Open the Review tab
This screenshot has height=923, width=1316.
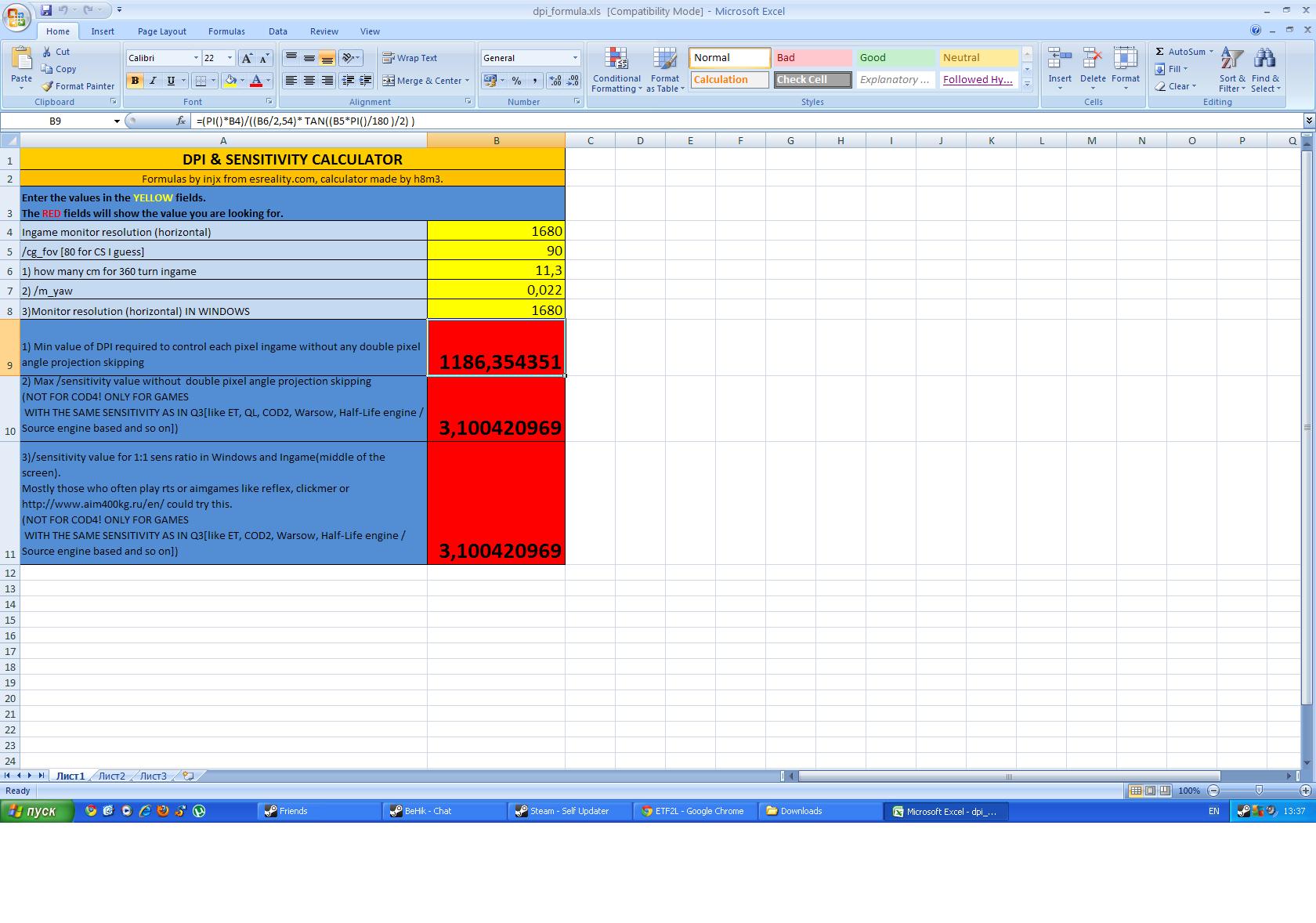tap(324, 31)
